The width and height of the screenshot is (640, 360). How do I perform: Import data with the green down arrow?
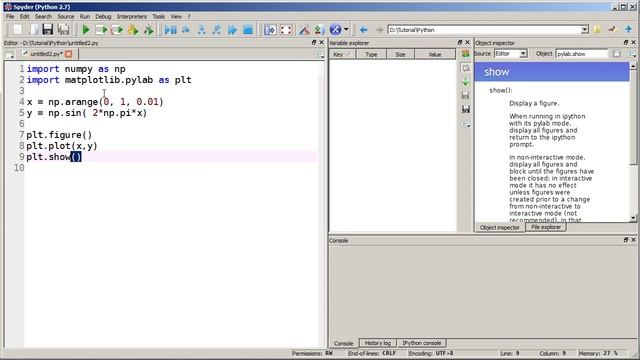465,82
